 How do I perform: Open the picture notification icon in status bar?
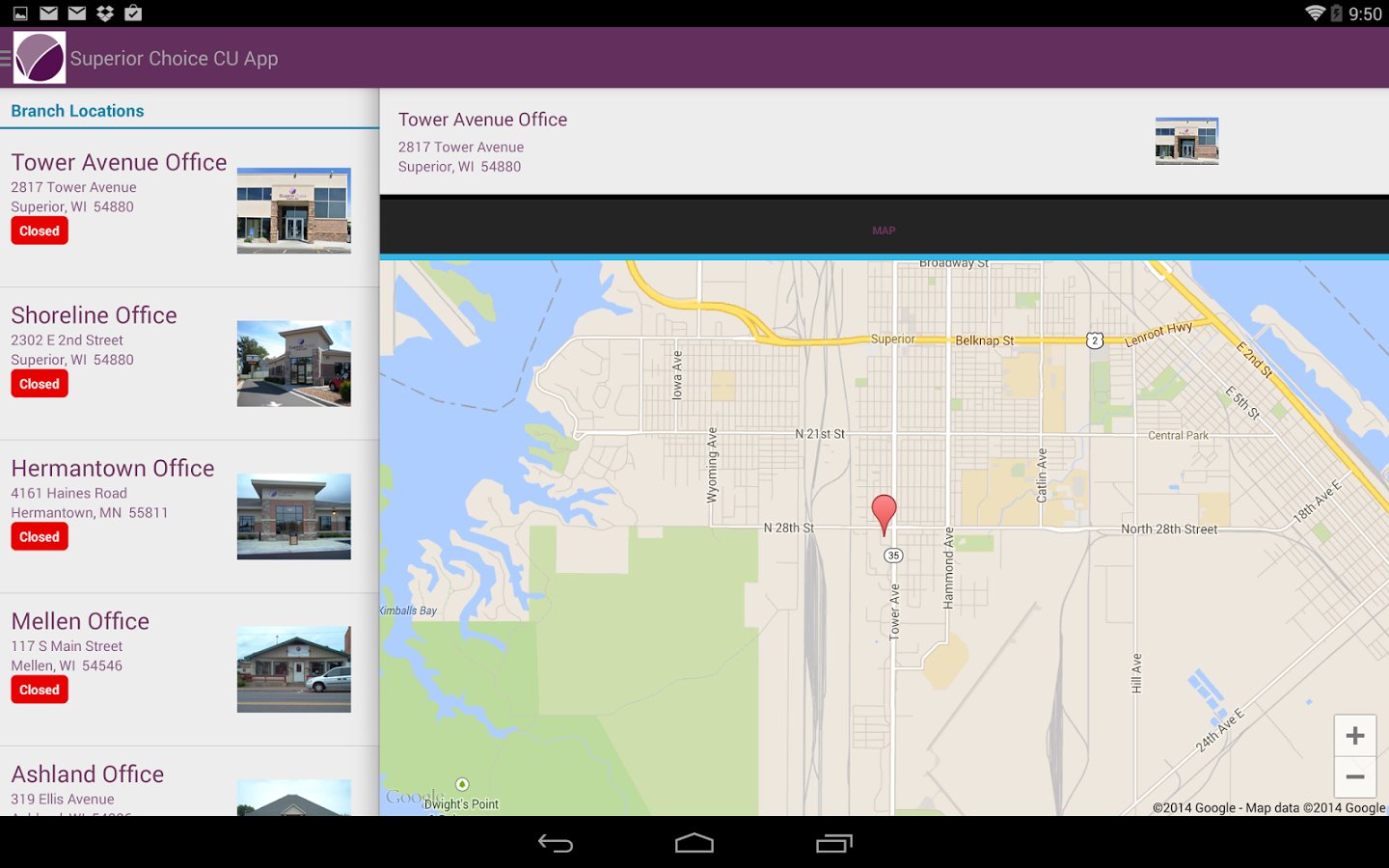20,14
